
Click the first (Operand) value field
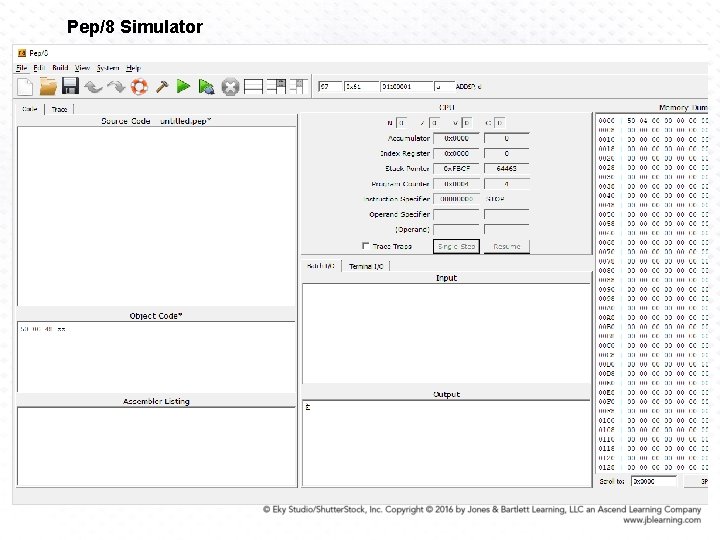(456, 230)
